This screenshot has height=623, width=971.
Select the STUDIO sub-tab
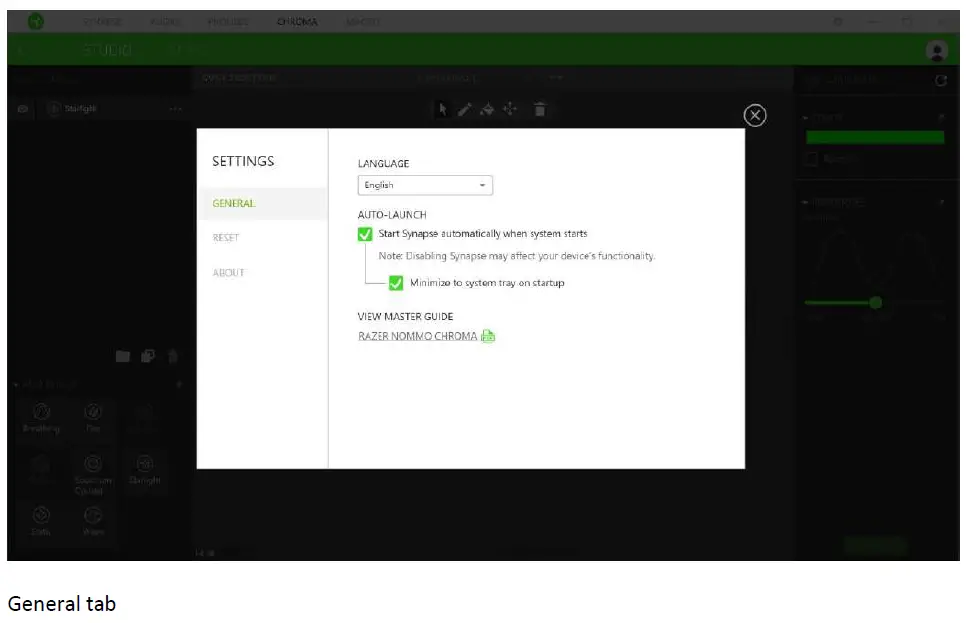pyautogui.click(x=108, y=50)
